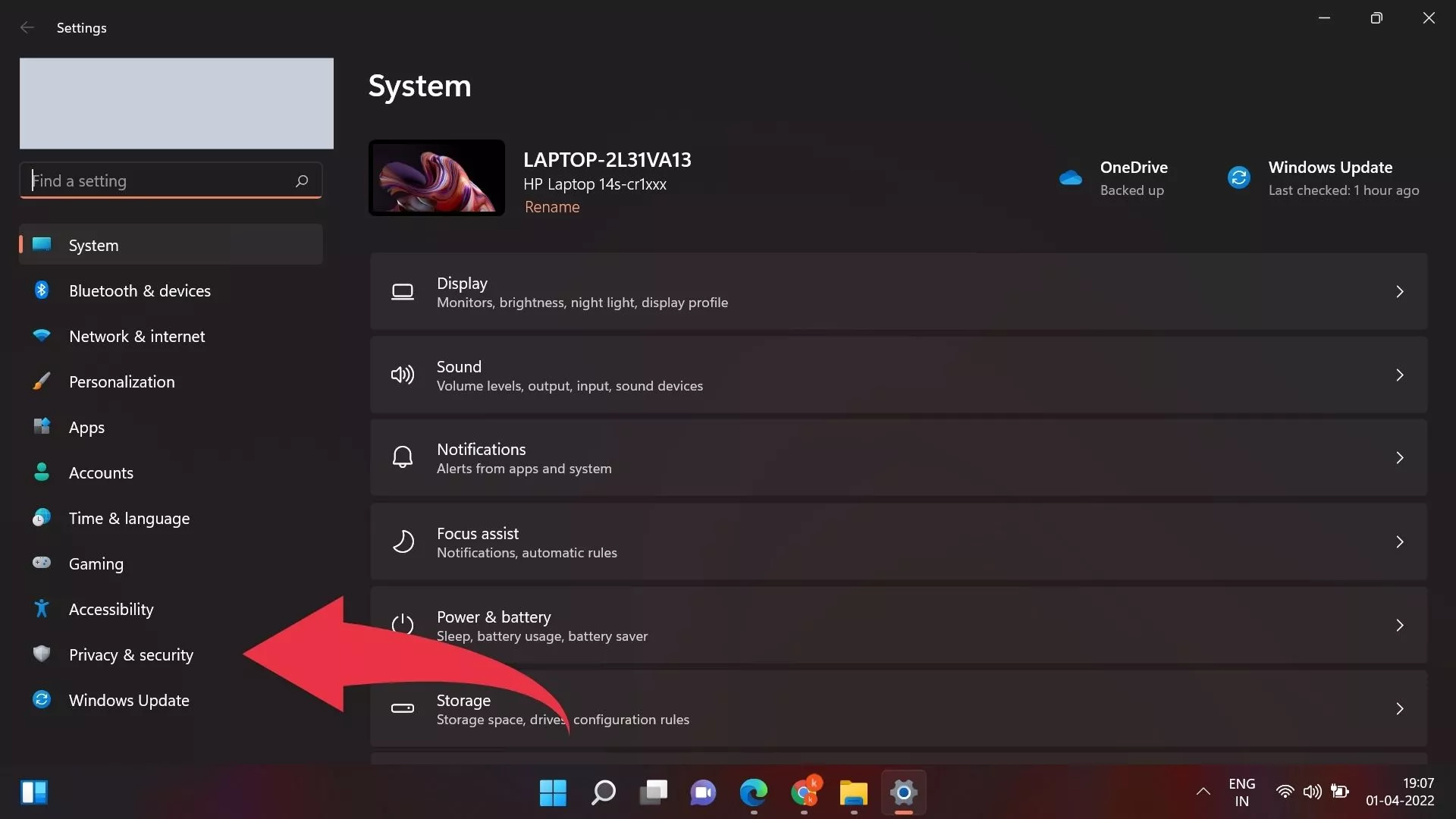Click the OneDrive cloud icon
The height and width of the screenshot is (819, 1456).
coord(1070,177)
